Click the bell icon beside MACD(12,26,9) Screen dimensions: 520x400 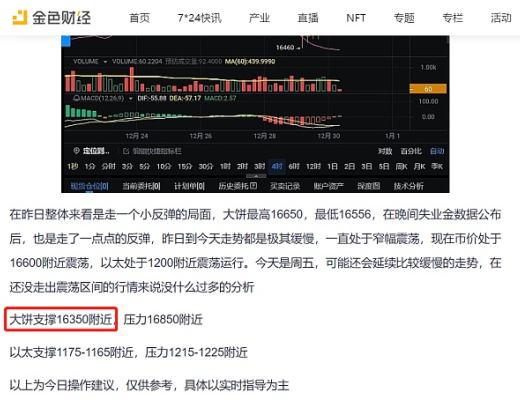click(76, 98)
